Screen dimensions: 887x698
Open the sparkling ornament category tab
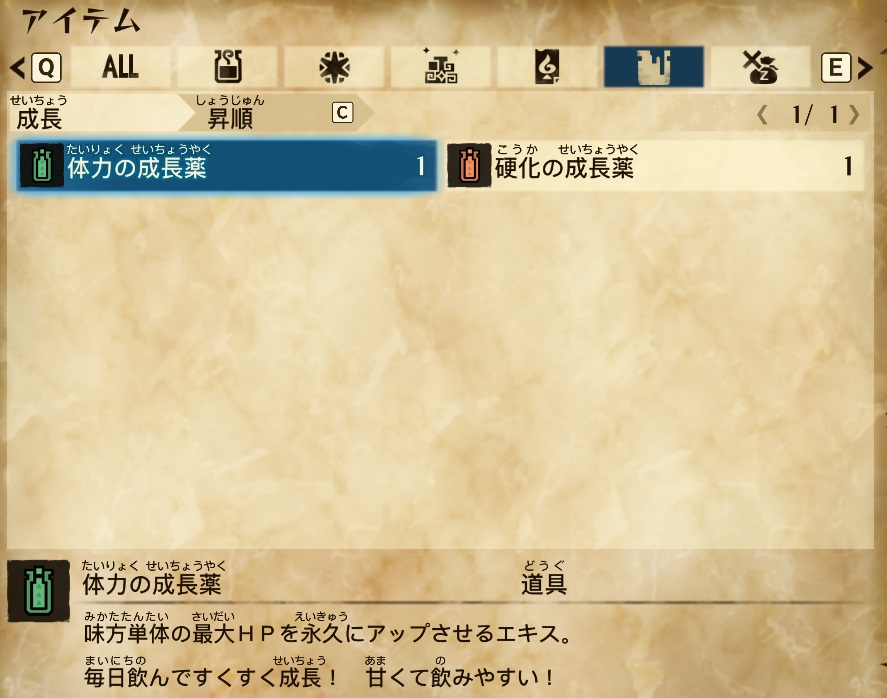tap(441, 67)
